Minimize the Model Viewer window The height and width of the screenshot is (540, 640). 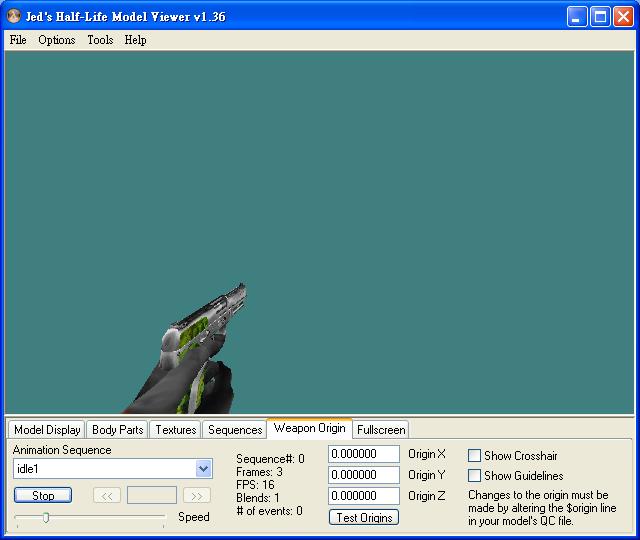577,17
